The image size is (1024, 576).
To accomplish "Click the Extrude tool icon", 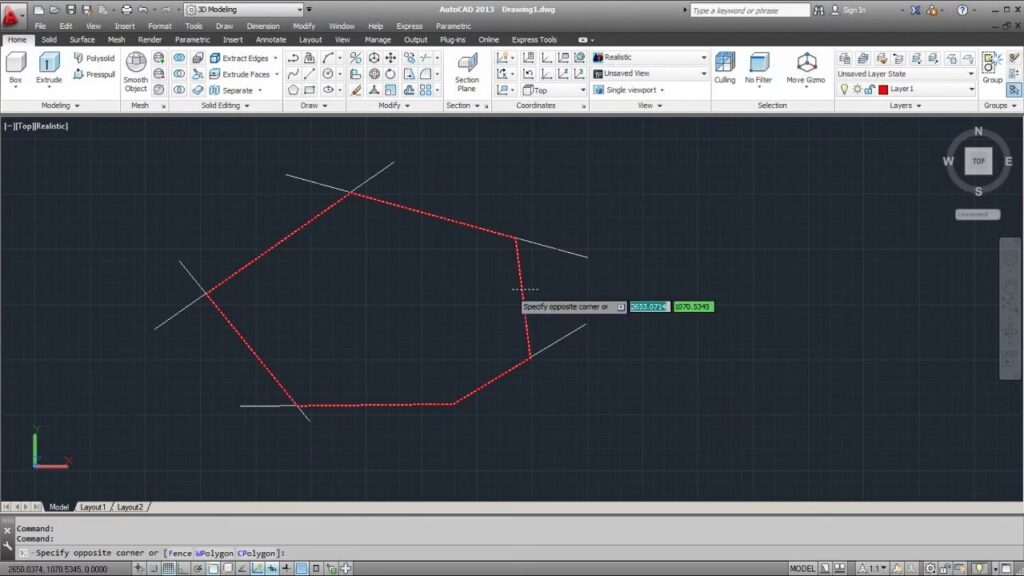I will pos(49,68).
